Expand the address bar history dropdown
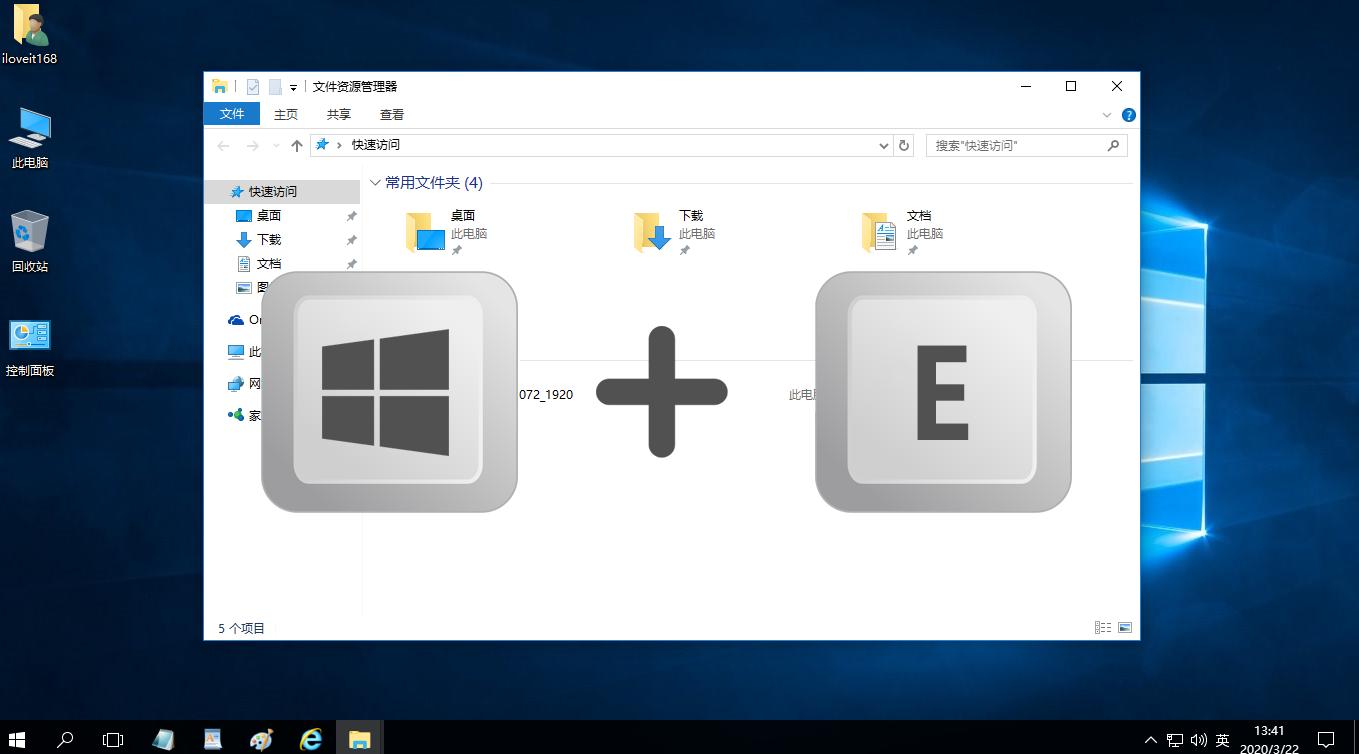Image resolution: width=1359 pixels, height=754 pixels. [882, 145]
